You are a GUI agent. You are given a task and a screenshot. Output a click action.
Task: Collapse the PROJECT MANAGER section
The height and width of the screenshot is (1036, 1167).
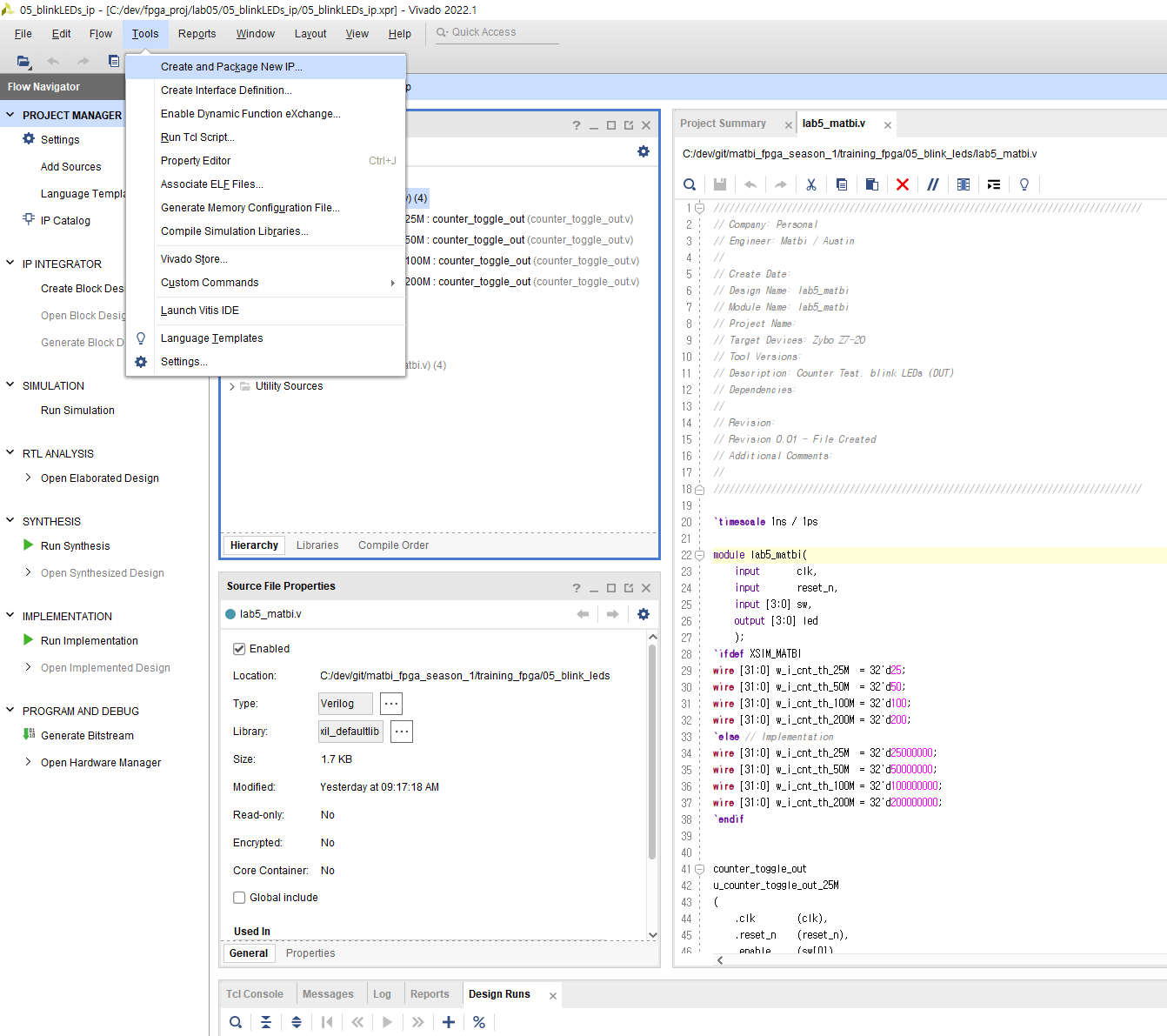tap(10, 115)
